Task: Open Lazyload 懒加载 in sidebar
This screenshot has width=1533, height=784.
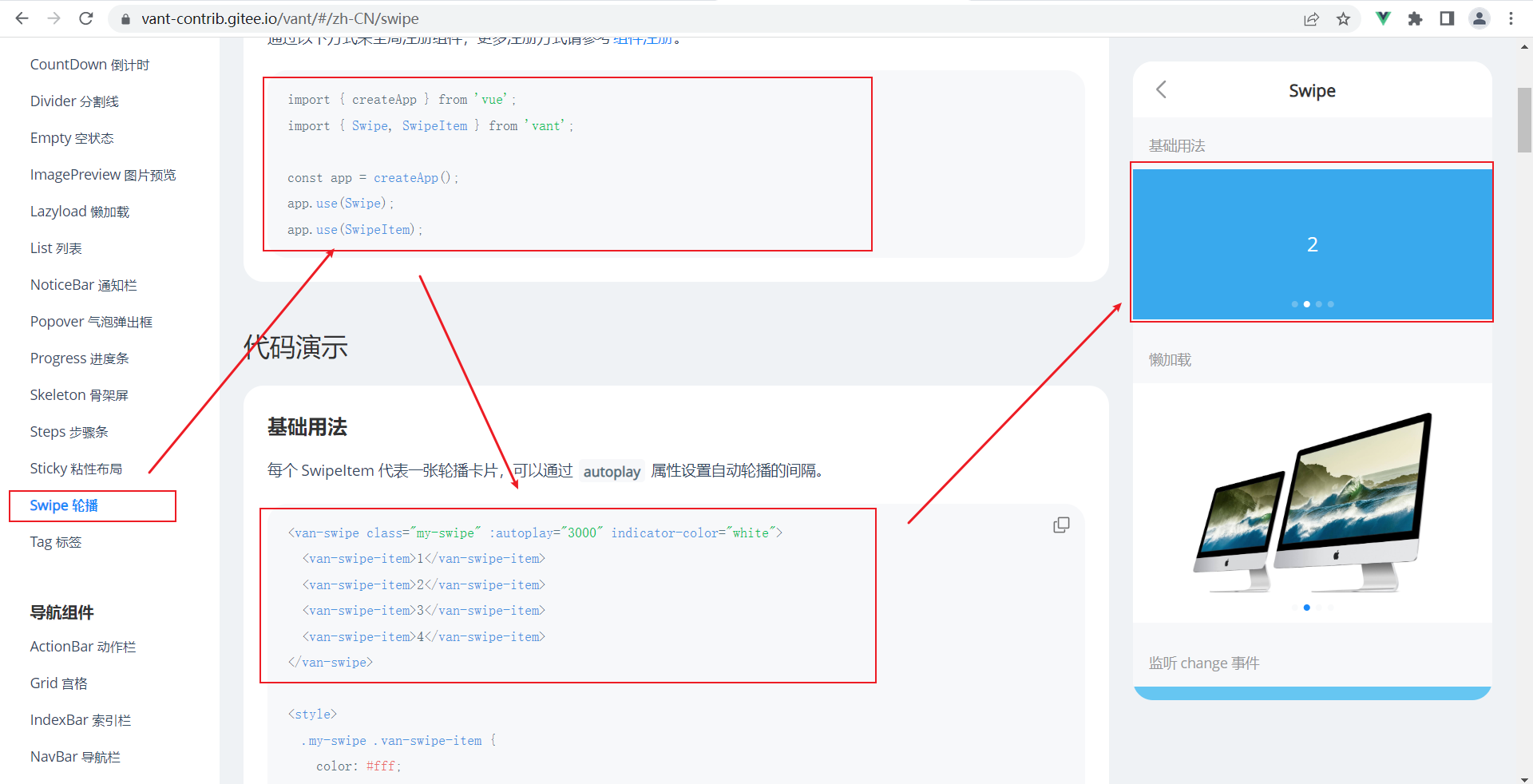Action: [80, 212]
